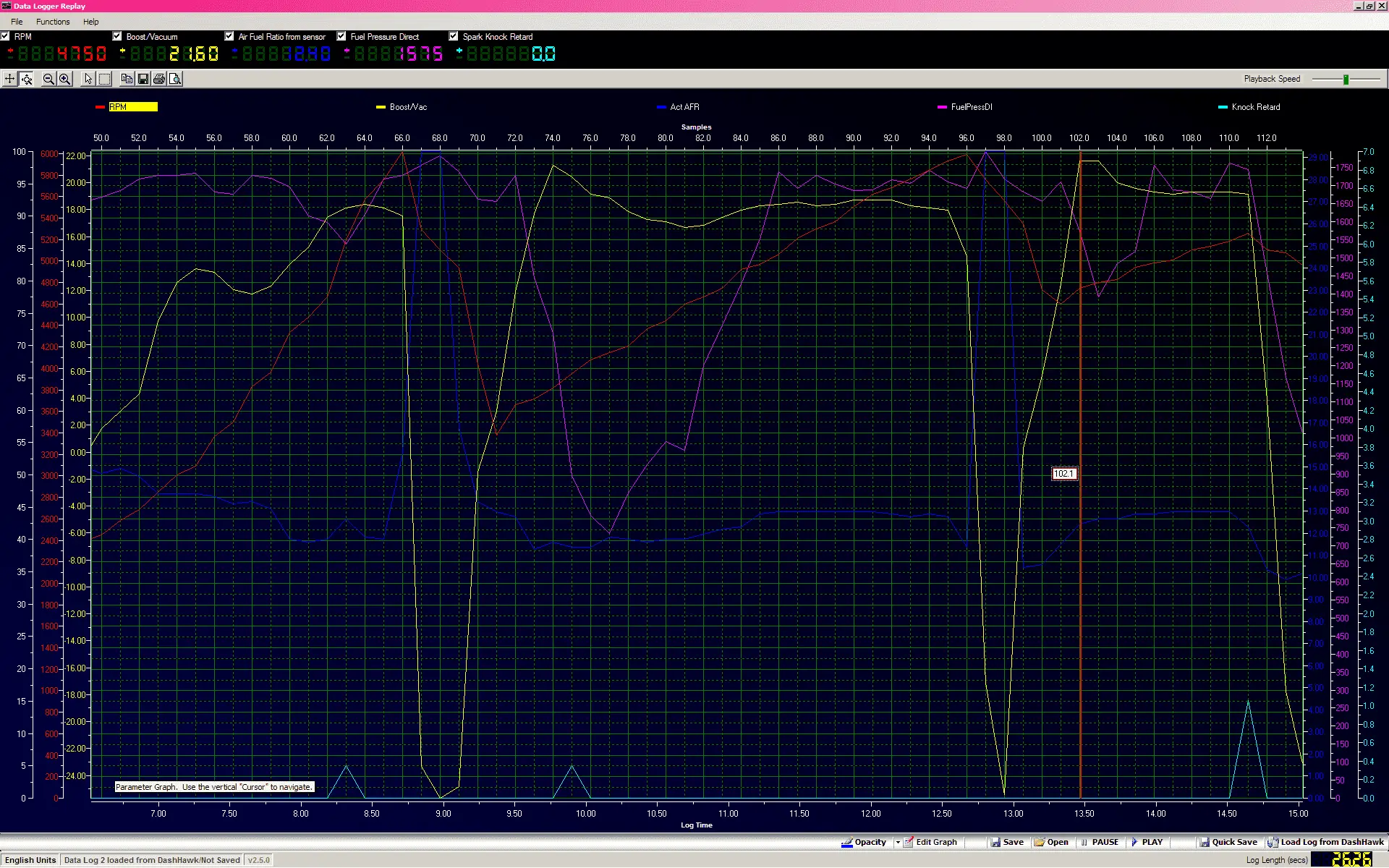Disable the Spark Knock Retard checkbox
The height and width of the screenshot is (868, 1389).
coord(454,36)
